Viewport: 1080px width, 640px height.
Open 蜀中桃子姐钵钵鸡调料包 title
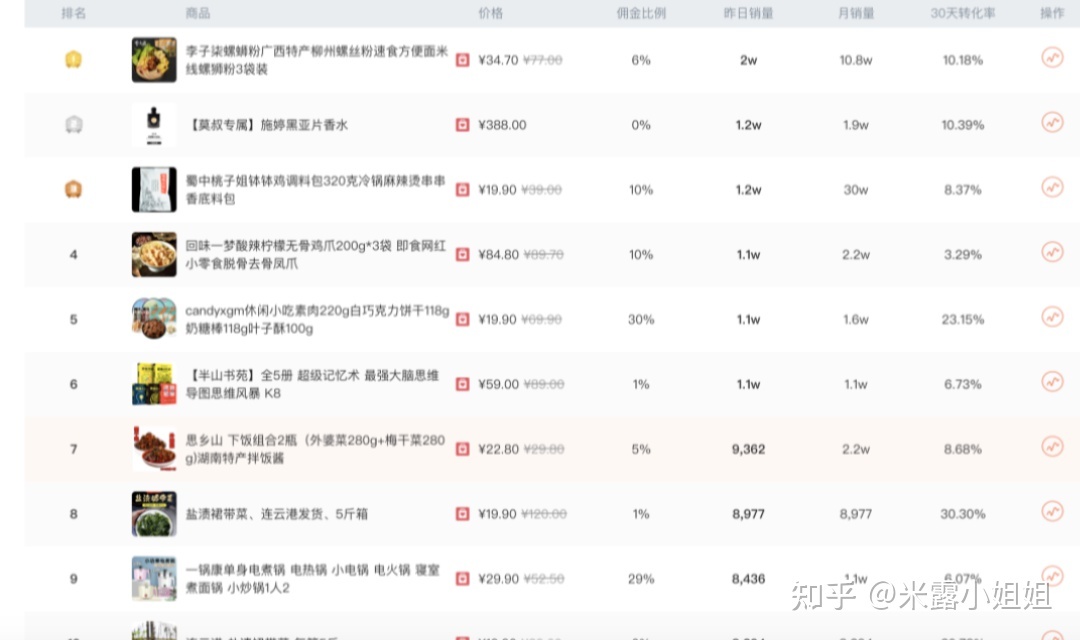pyautogui.click(x=315, y=189)
